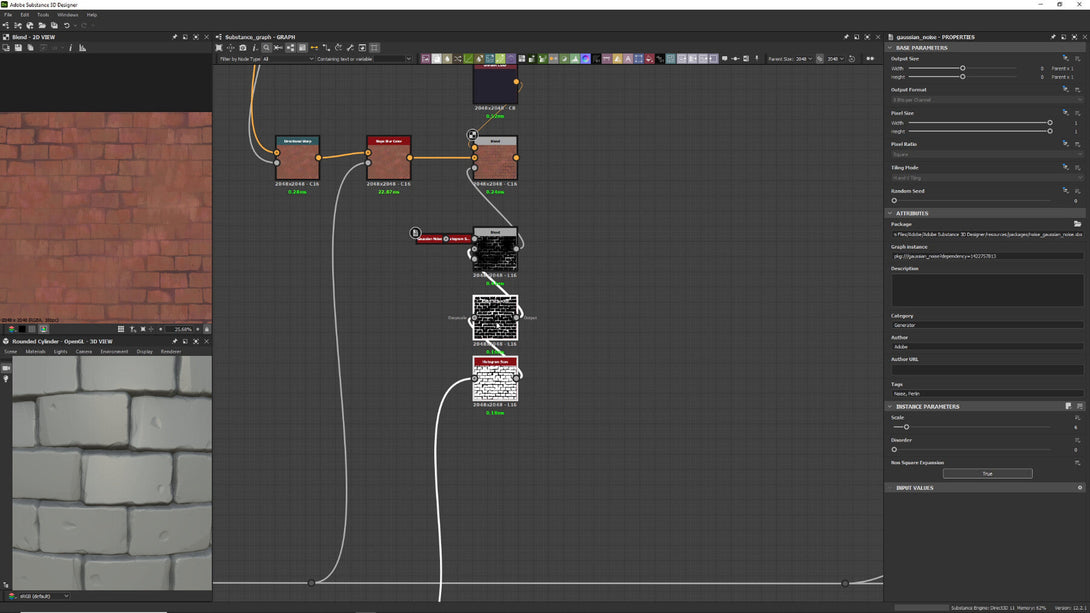Screen dimensions: 1090x613
Task: Click the info icon in 2D view toolbar
Action: [70, 48]
